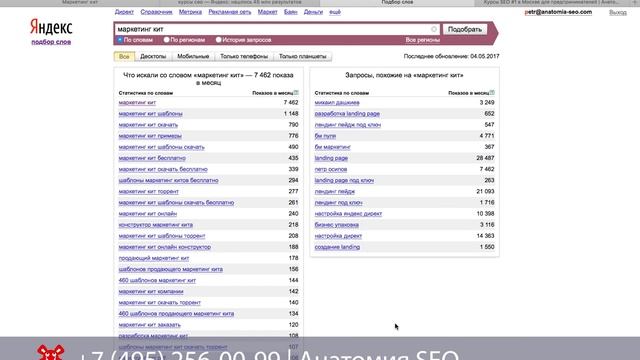
Task: Switch to the 'Только телефоны' tab
Action: [x=244, y=56]
